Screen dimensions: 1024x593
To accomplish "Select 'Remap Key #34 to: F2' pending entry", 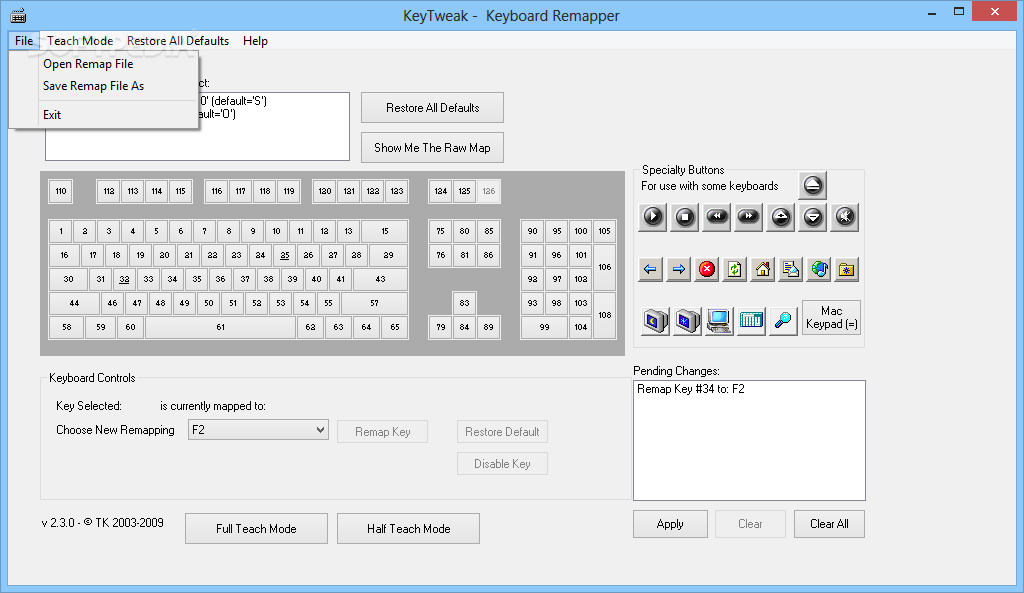I will coord(691,389).
